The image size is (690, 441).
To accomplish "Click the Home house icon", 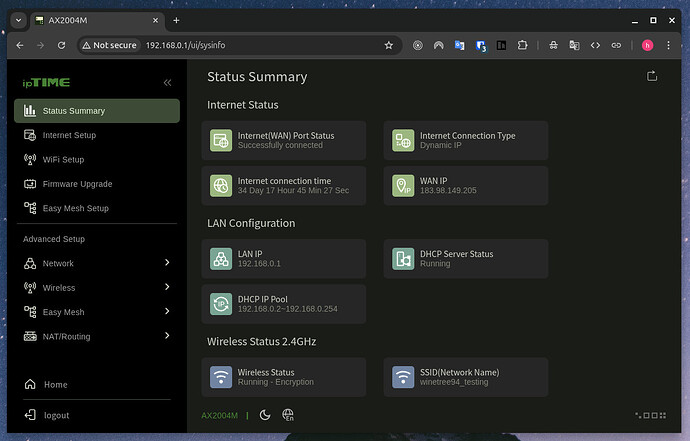I will 30,384.
